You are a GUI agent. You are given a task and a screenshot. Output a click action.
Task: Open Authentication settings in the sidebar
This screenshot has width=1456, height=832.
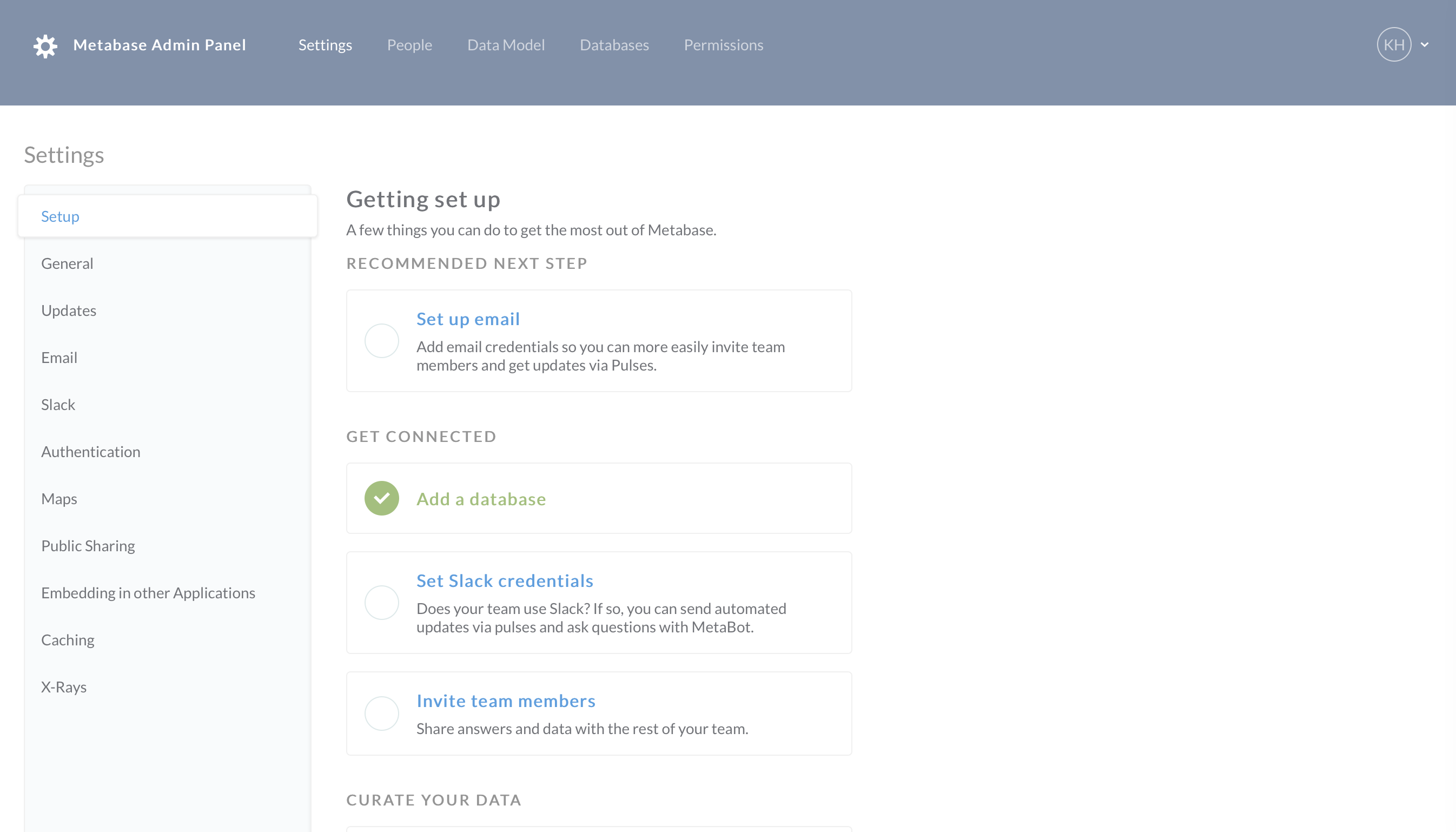point(90,451)
